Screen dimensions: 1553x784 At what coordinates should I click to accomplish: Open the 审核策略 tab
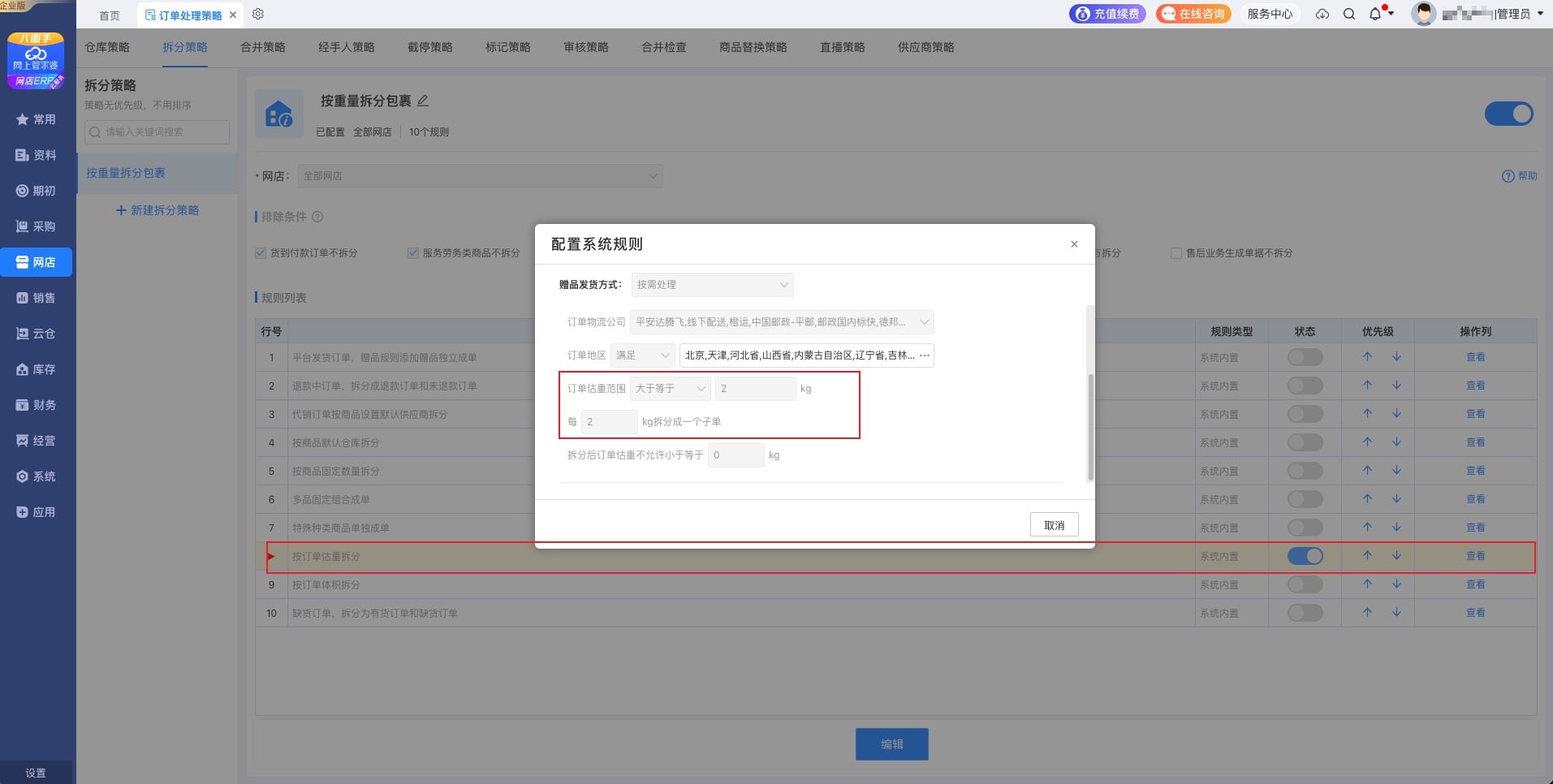point(586,47)
